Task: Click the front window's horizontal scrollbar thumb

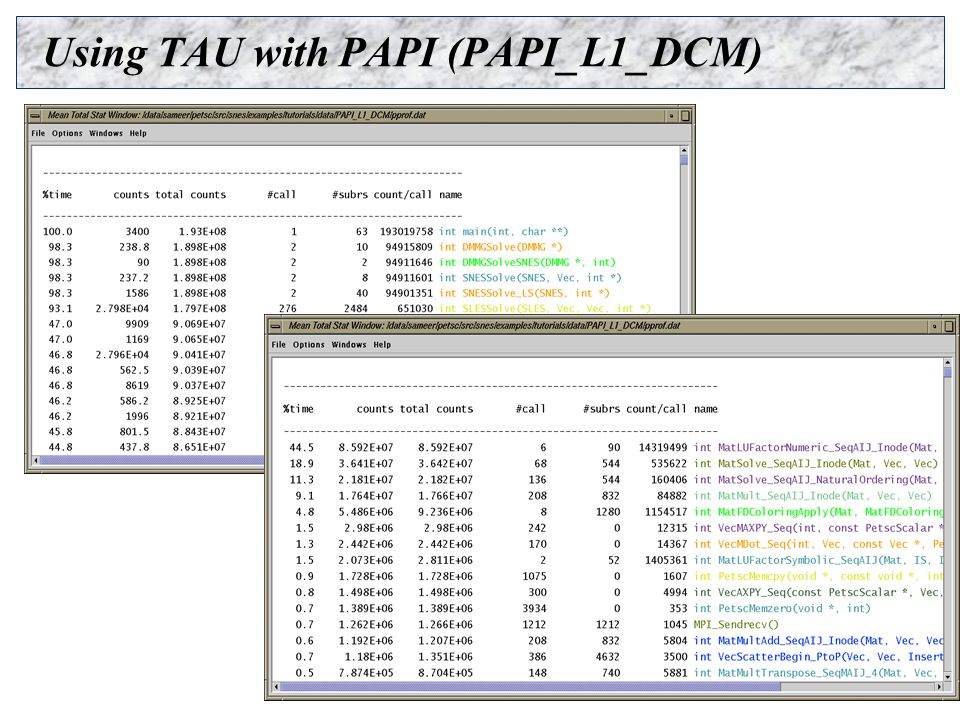Action: click(530, 687)
